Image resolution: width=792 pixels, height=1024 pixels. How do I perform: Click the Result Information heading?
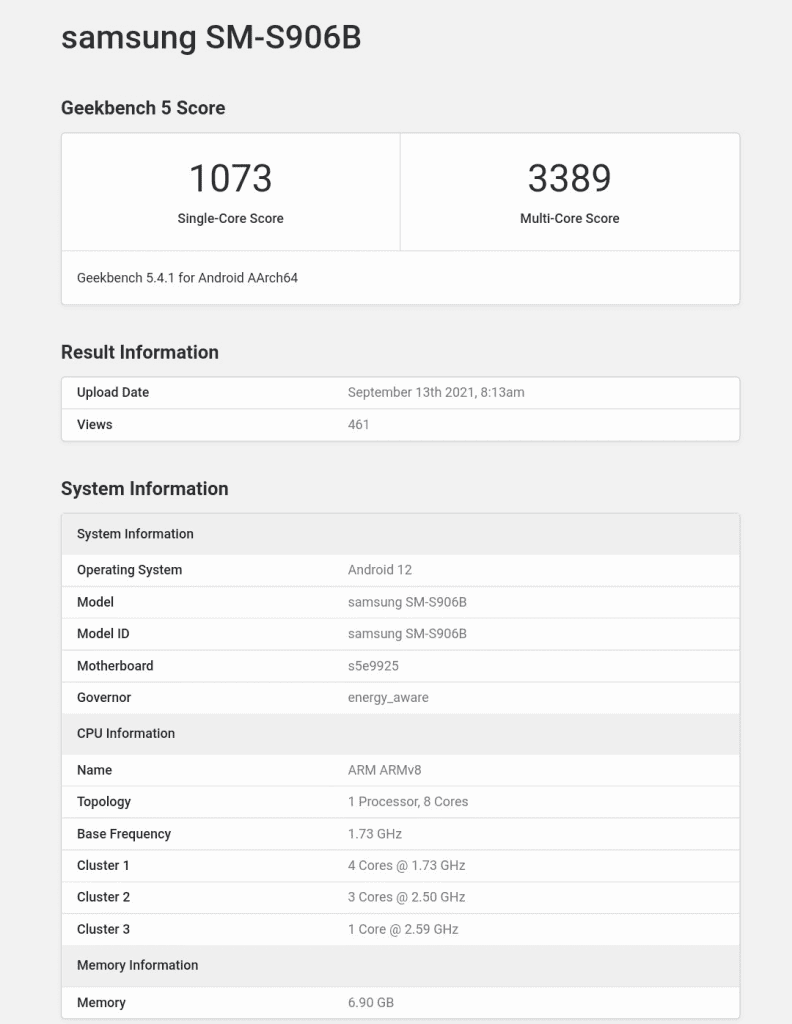pyautogui.click(x=139, y=352)
